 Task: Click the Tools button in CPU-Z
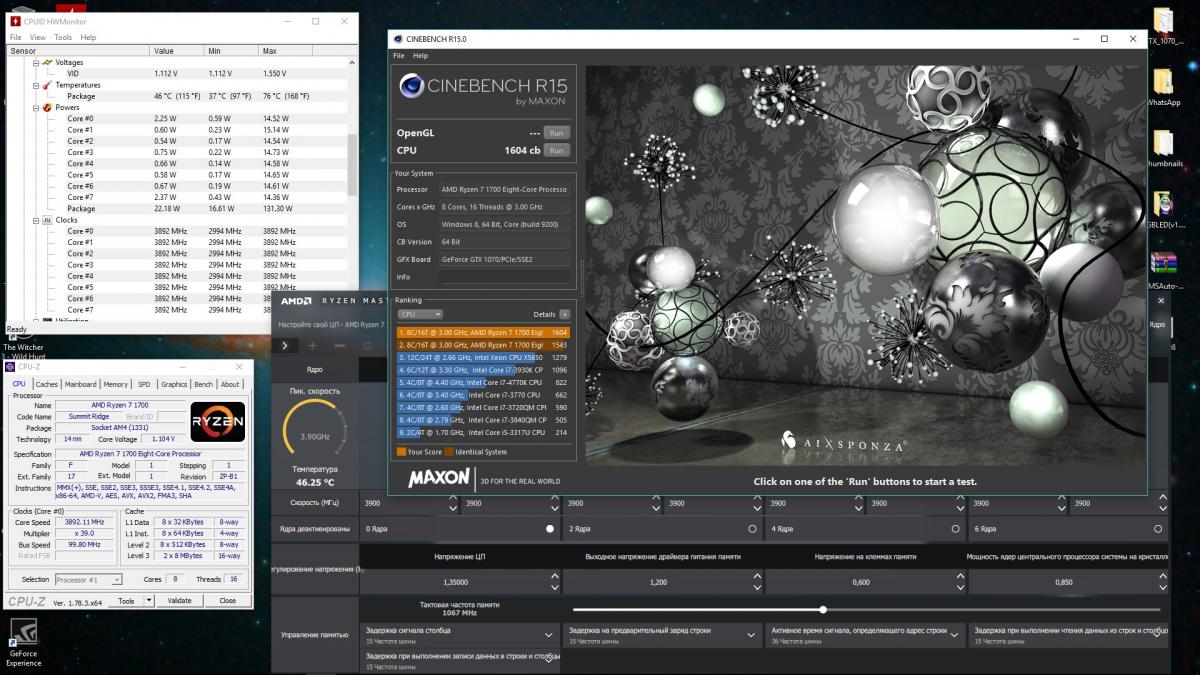coord(126,601)
